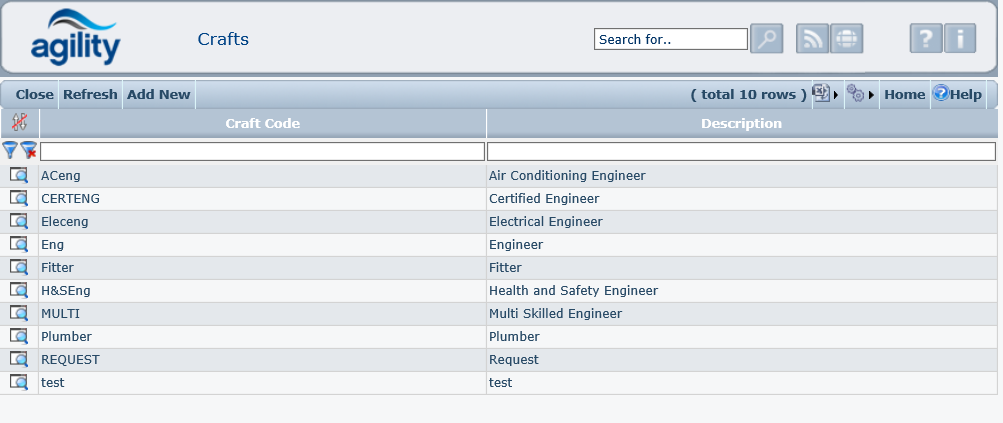The image size is (1003, 423).
Task: Go to Home from the toolbar
Action: 904,94
